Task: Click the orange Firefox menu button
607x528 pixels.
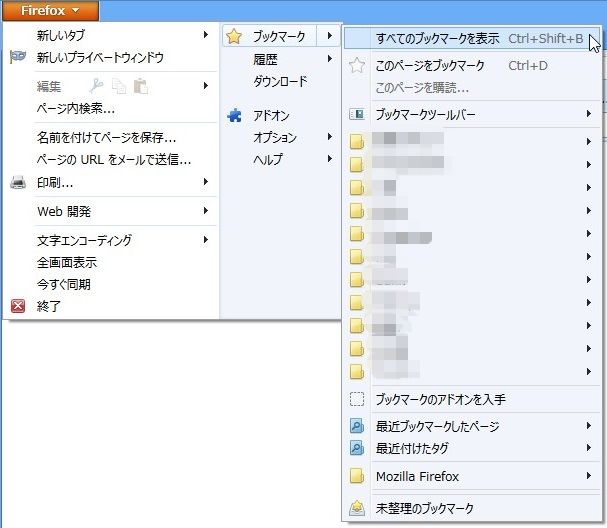Action: point(50,10)
